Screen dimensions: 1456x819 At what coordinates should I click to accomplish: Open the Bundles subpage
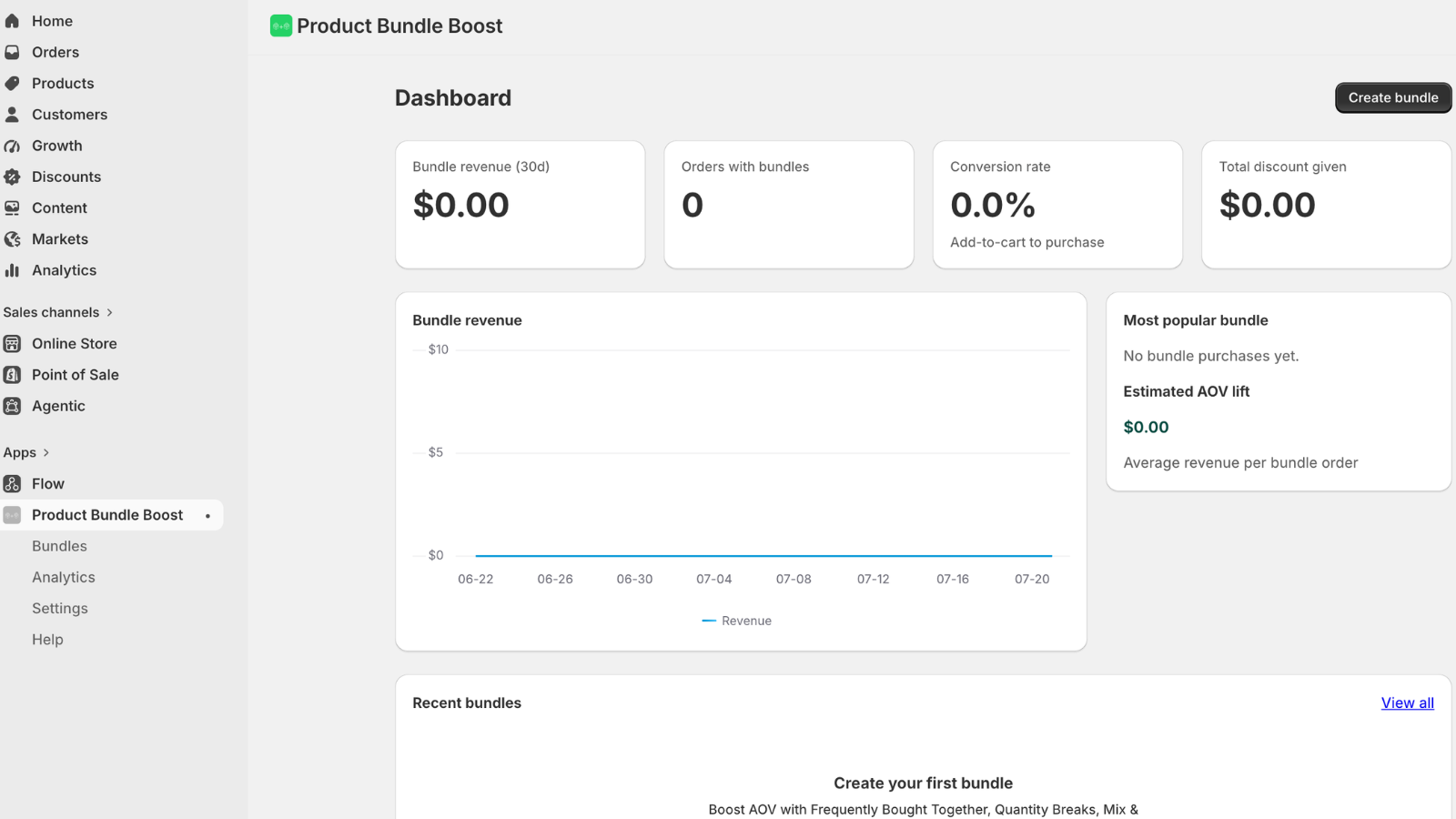tap(59, 546)
